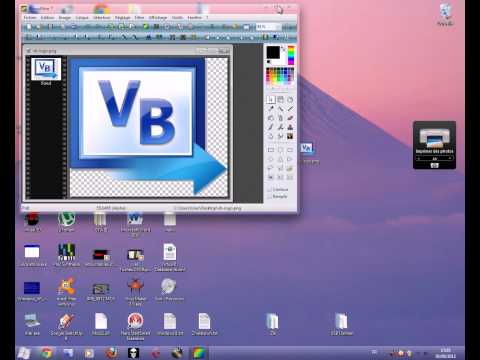480x360 pixels.
Task: Select the Blur tool
Action: pyautogui.click(x=281, y=127)
